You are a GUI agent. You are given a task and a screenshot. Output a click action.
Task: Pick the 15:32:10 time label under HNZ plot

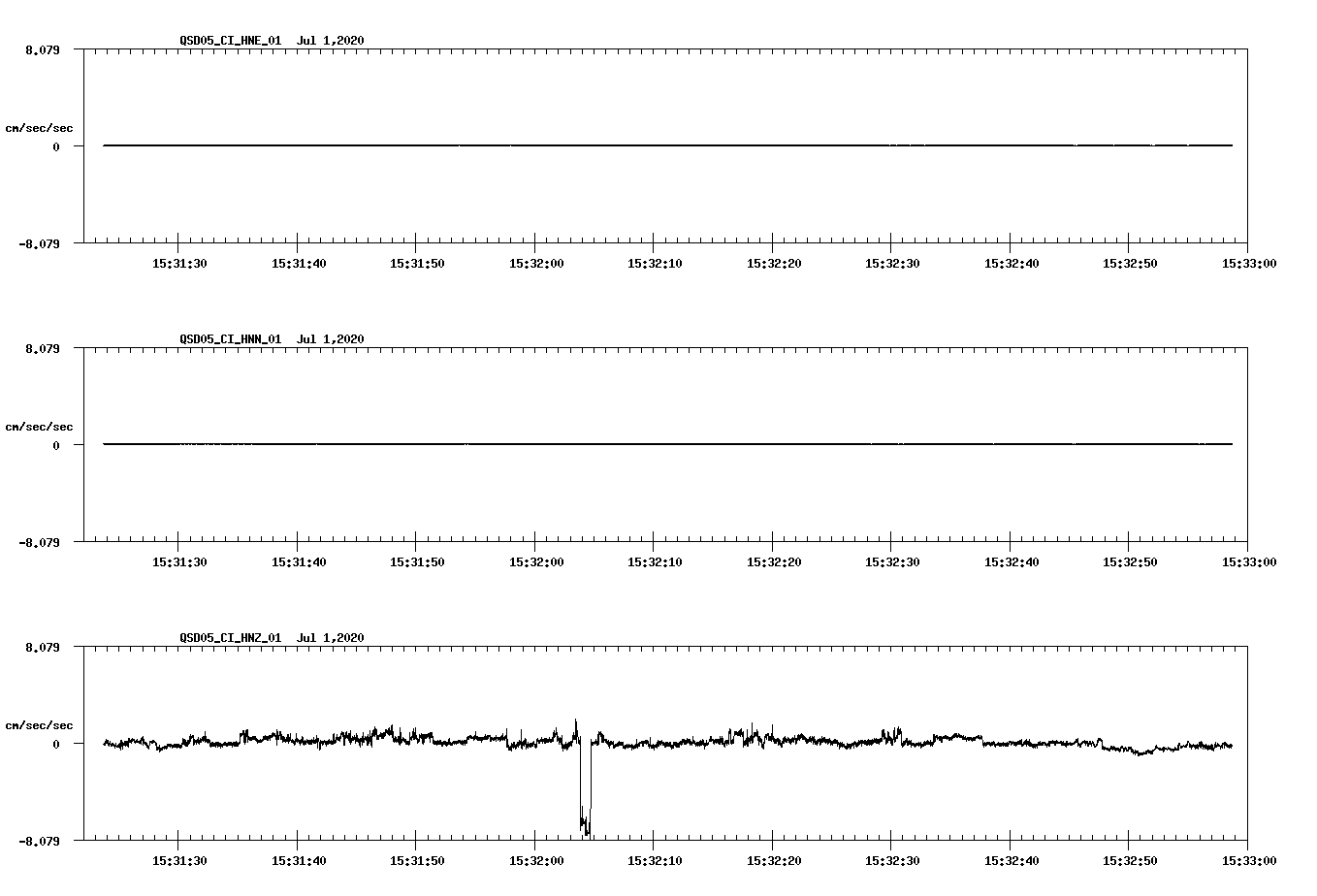coord(655,860)
